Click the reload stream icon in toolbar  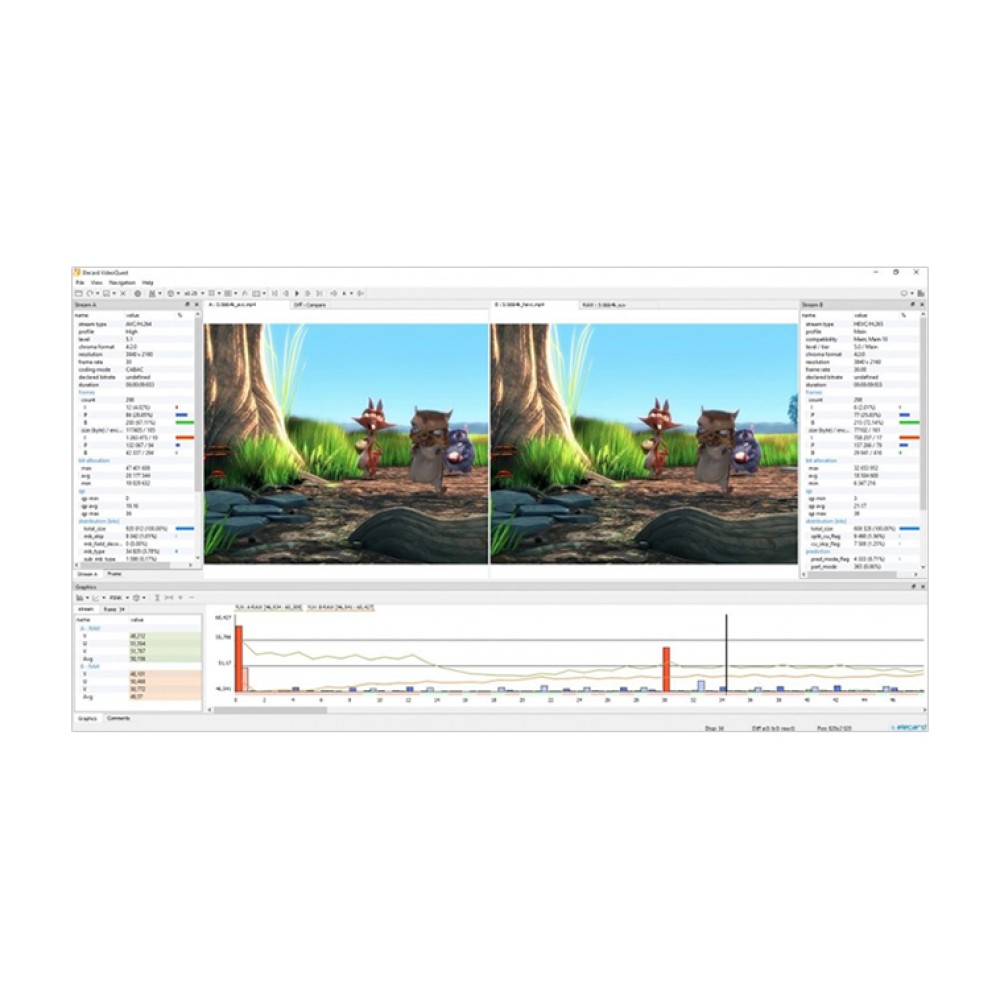pos(91,293)
